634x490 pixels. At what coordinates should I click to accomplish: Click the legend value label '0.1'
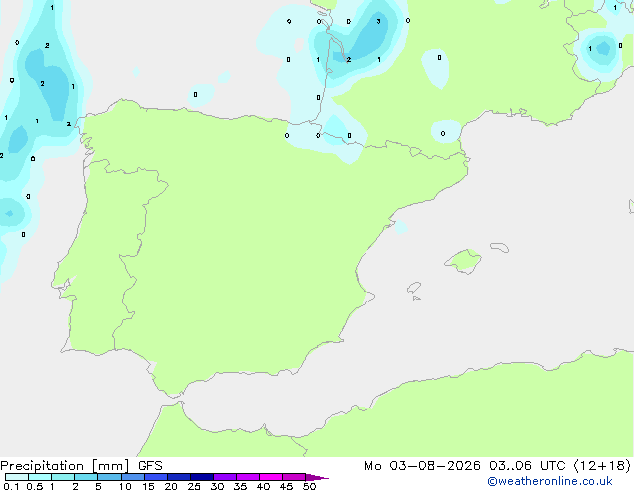[x=11, y=486]
